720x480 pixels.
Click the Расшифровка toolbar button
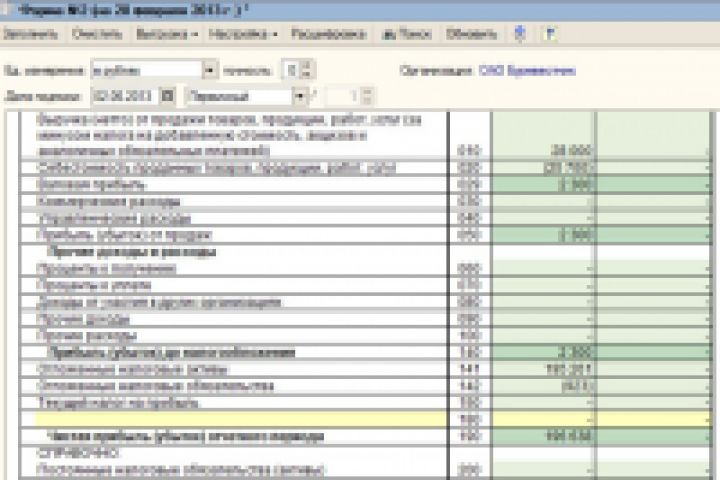(x=328, y=34)
